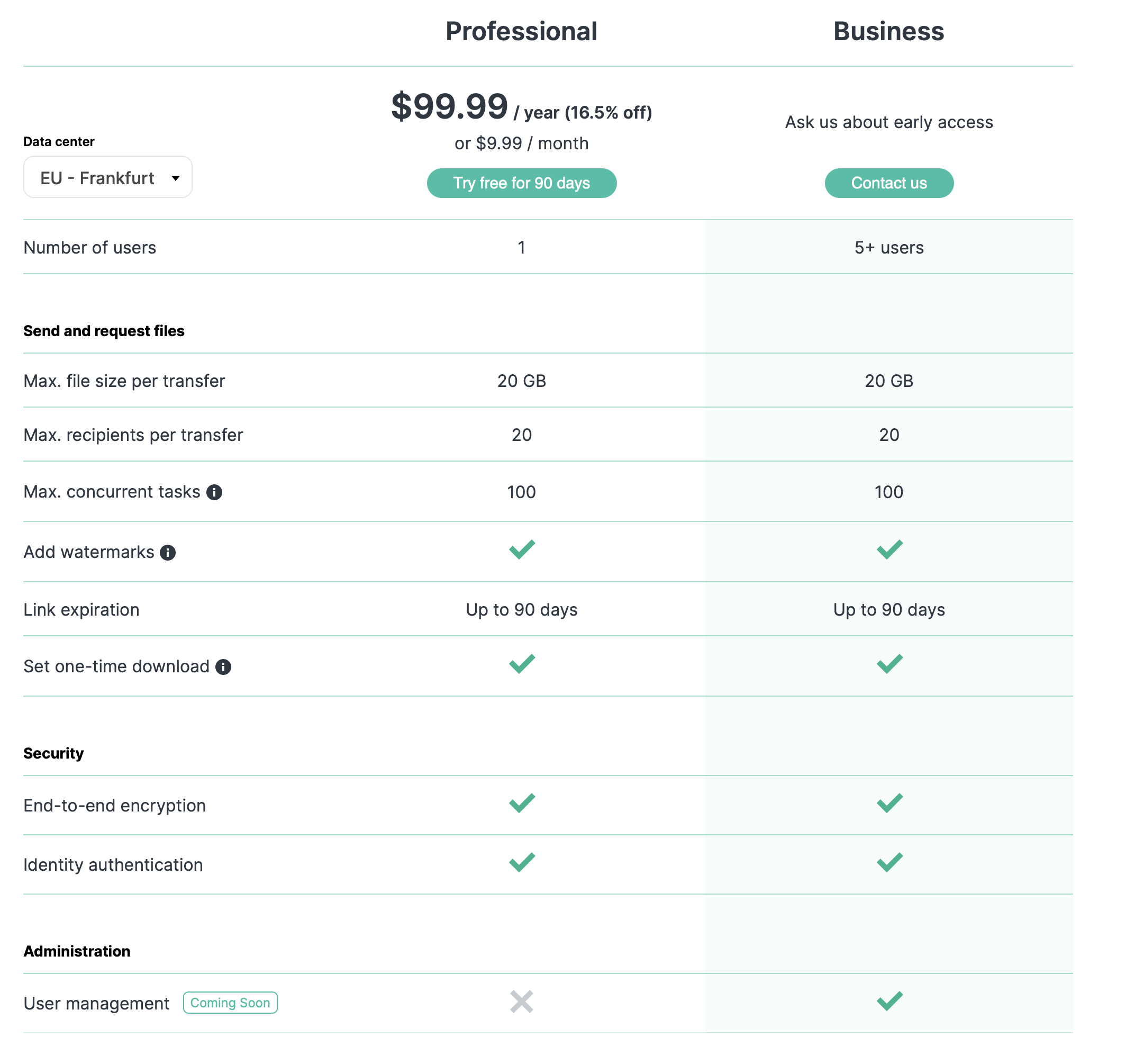This screenshot has width=1126, height=1064.
Task: Start the 90-day free trial
Action: [522, 183]
